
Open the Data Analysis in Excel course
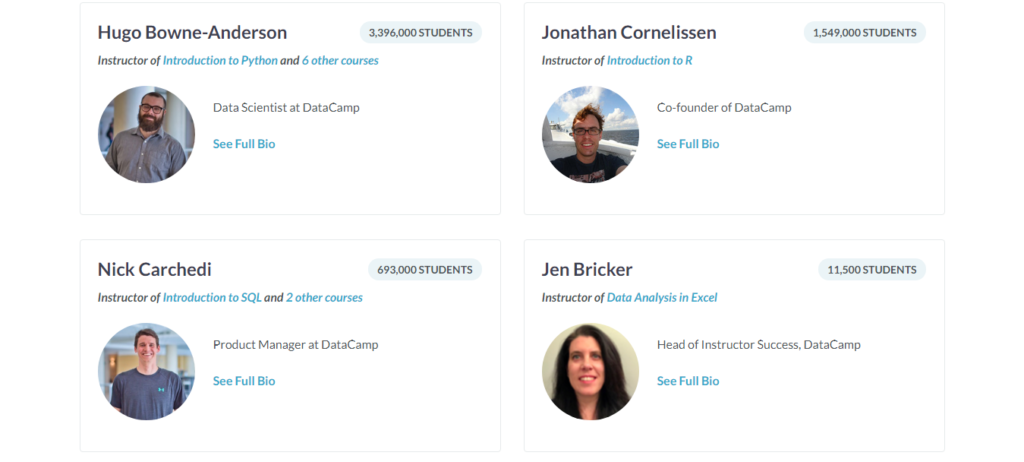pyautogui.click(x=662, y=297)
